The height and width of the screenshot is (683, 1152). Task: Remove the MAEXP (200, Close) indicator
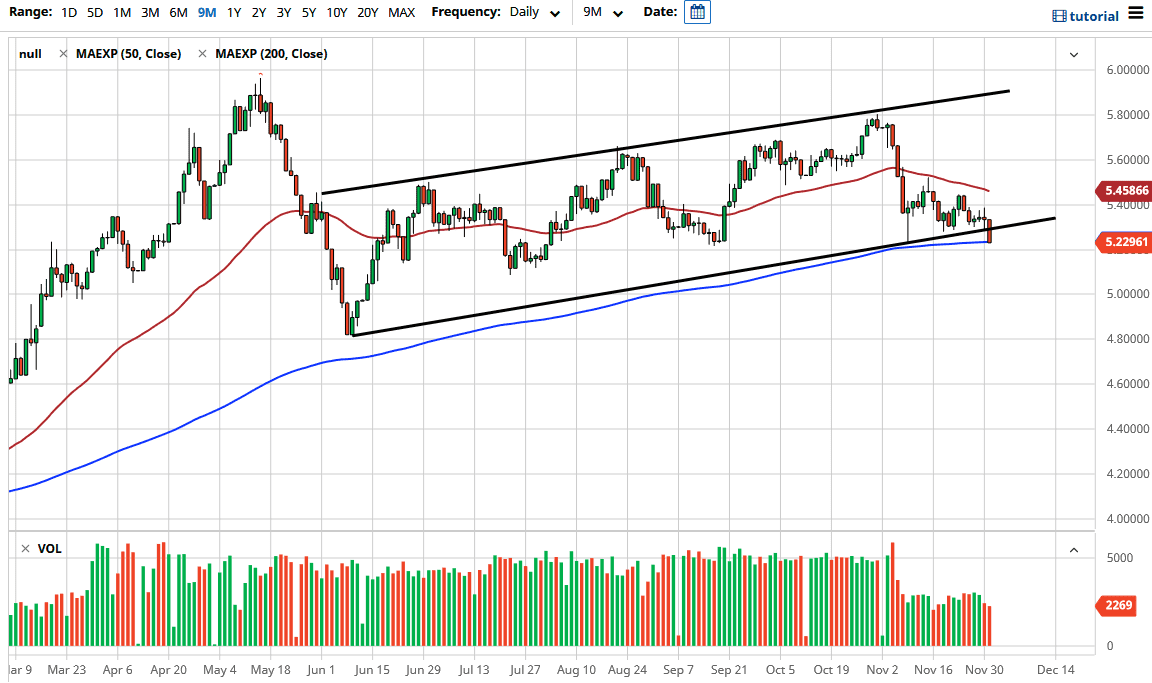point(203,53)
